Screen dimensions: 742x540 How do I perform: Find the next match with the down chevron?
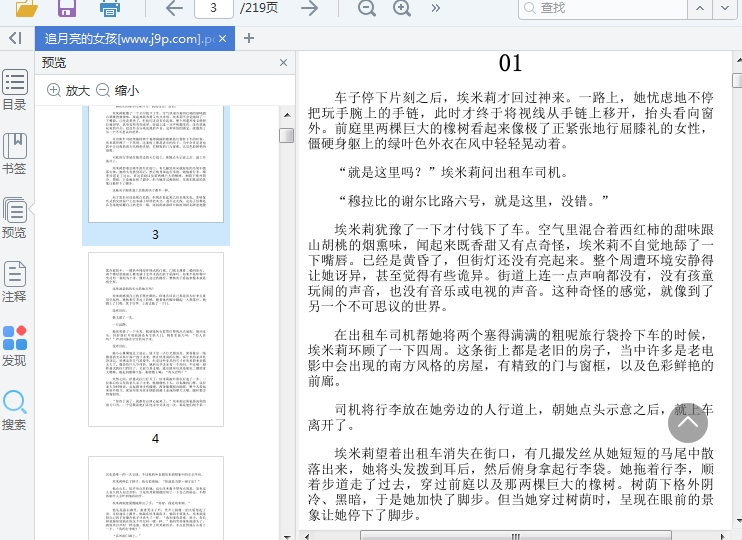[725, 8]
